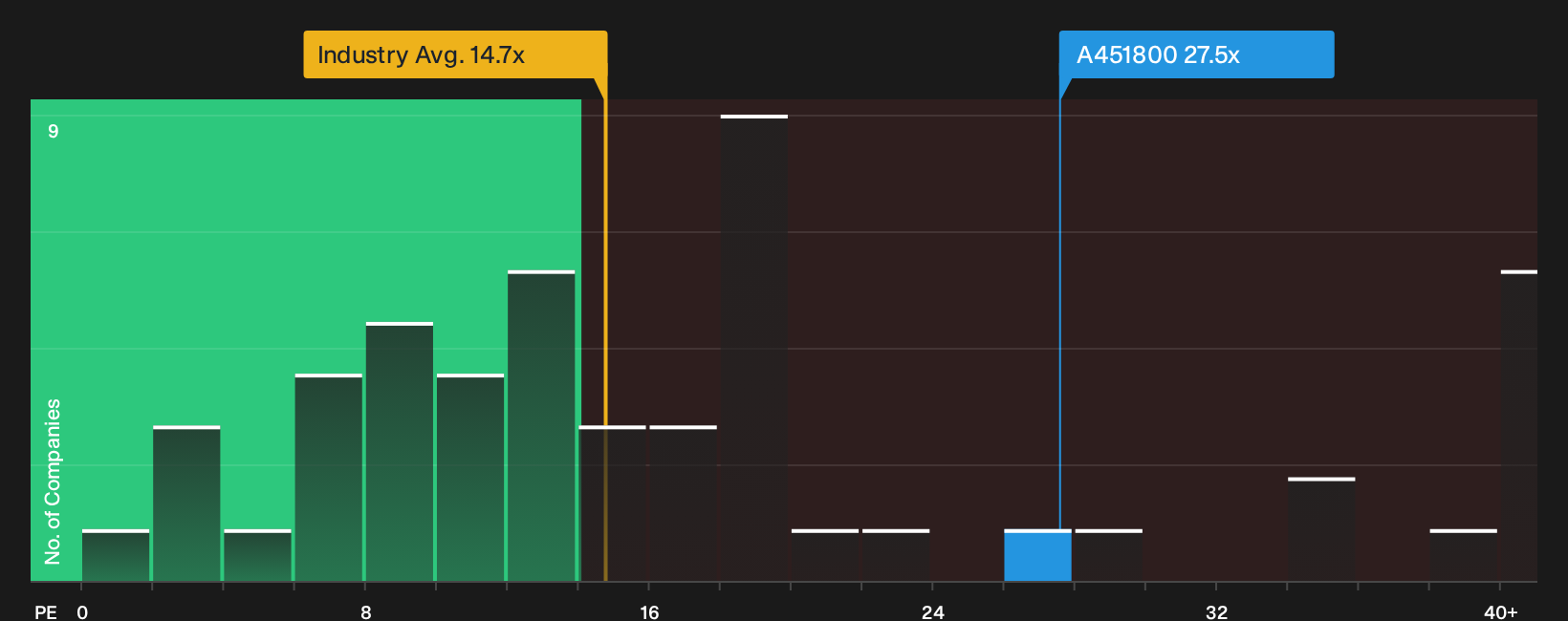Click the bar just right of PE 8

400,452
